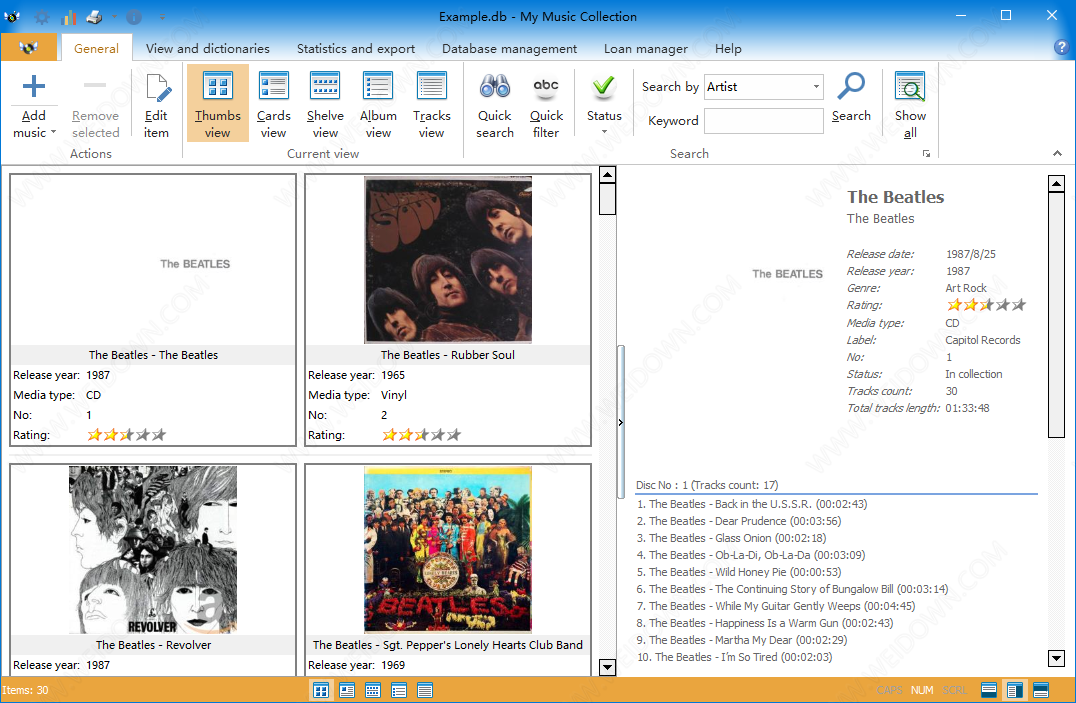This screenshot has width=1076, height=703.
Task: Select the Rubber Soul album cover
Action: point(448,260)
